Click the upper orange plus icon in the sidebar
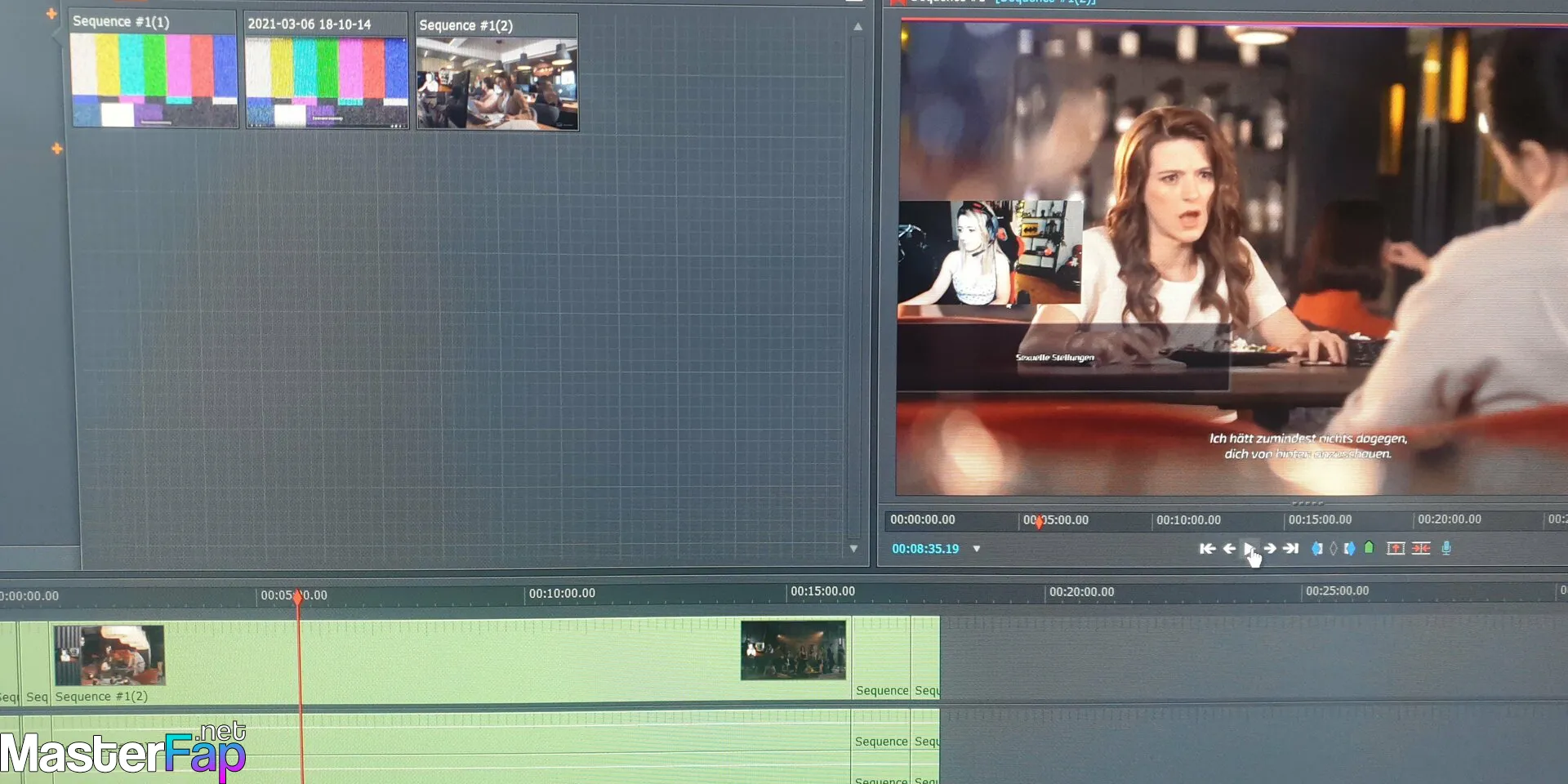 click(51, 13)
